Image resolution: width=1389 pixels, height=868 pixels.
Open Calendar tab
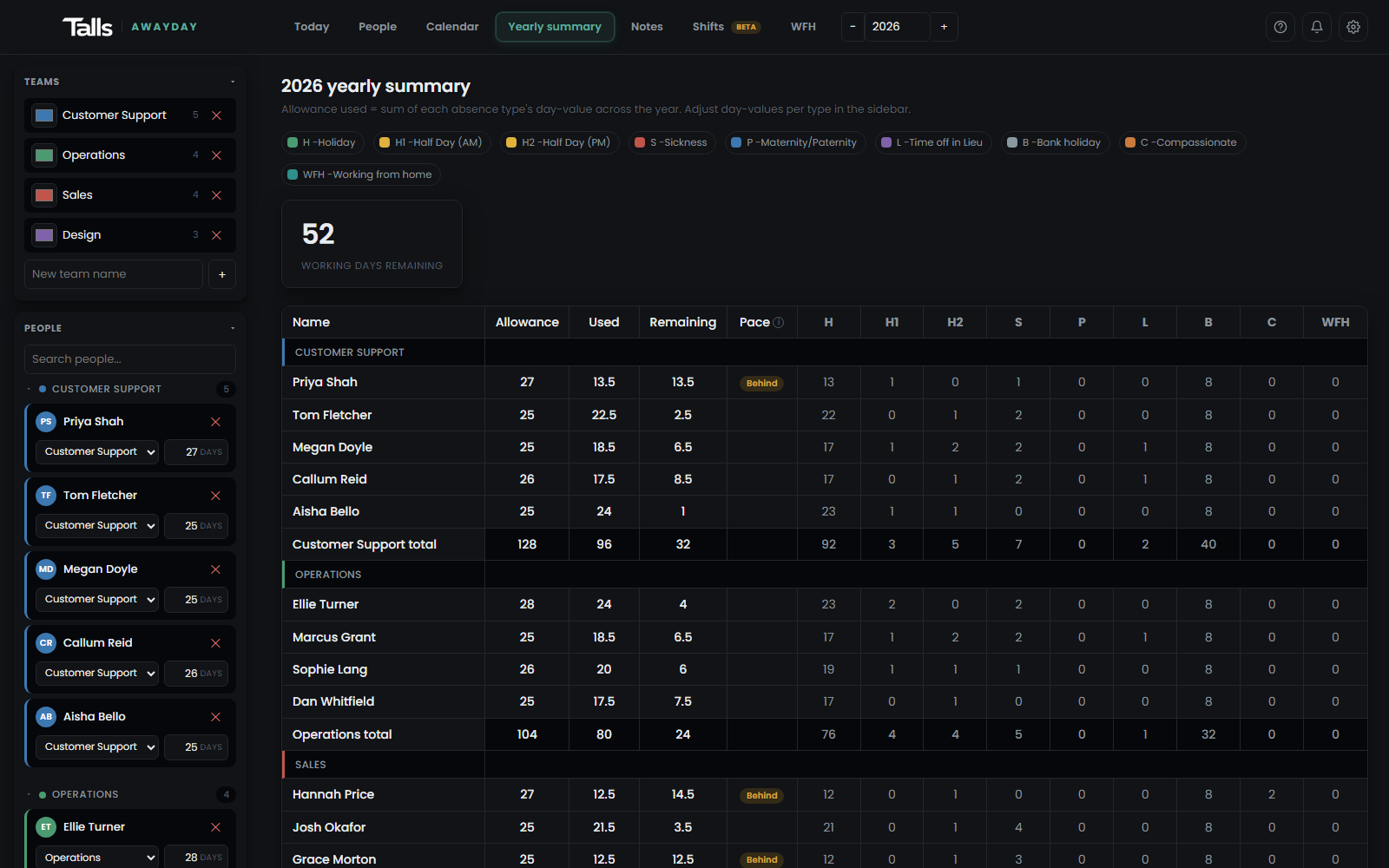(x=452, y=27)
